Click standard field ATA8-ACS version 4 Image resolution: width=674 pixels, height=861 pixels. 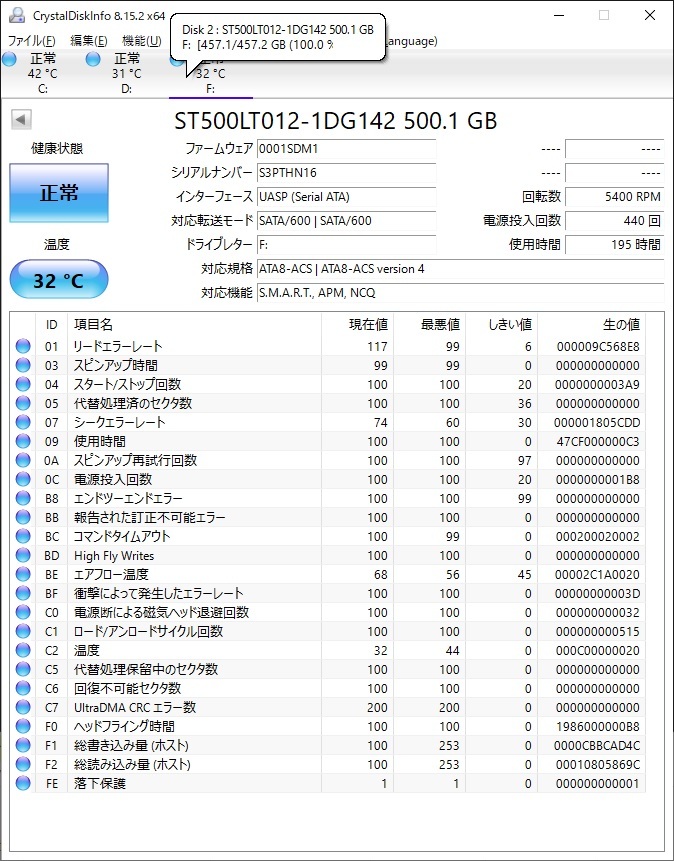[x=460, y=269]
